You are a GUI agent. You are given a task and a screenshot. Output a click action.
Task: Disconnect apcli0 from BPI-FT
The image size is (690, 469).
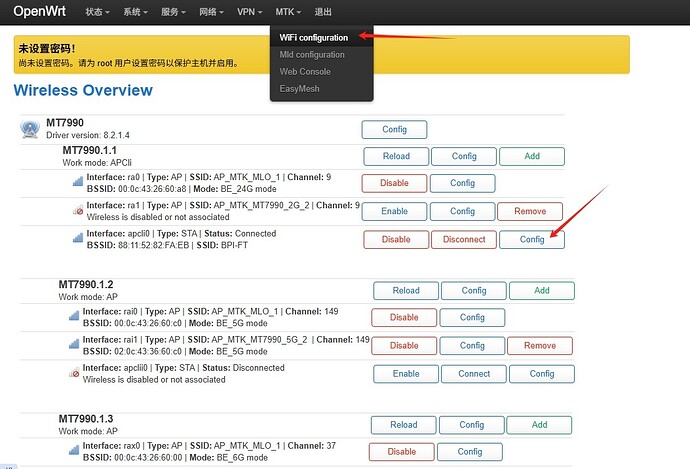tap(464, 239)
